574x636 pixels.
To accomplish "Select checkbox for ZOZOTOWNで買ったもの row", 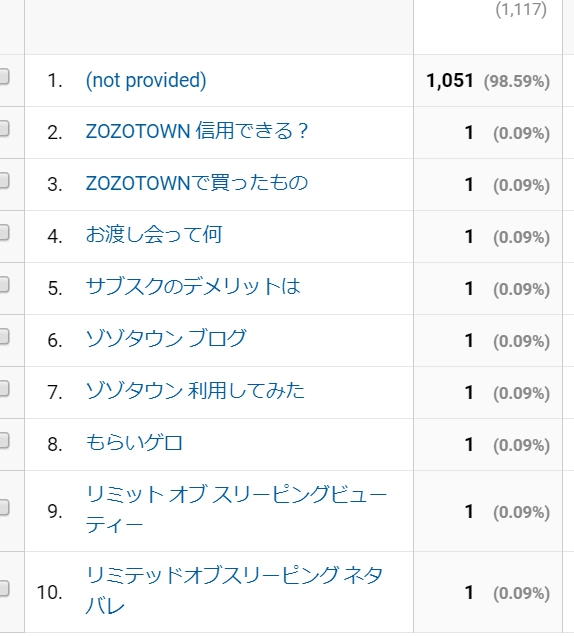I will click(x=3, y=180).
